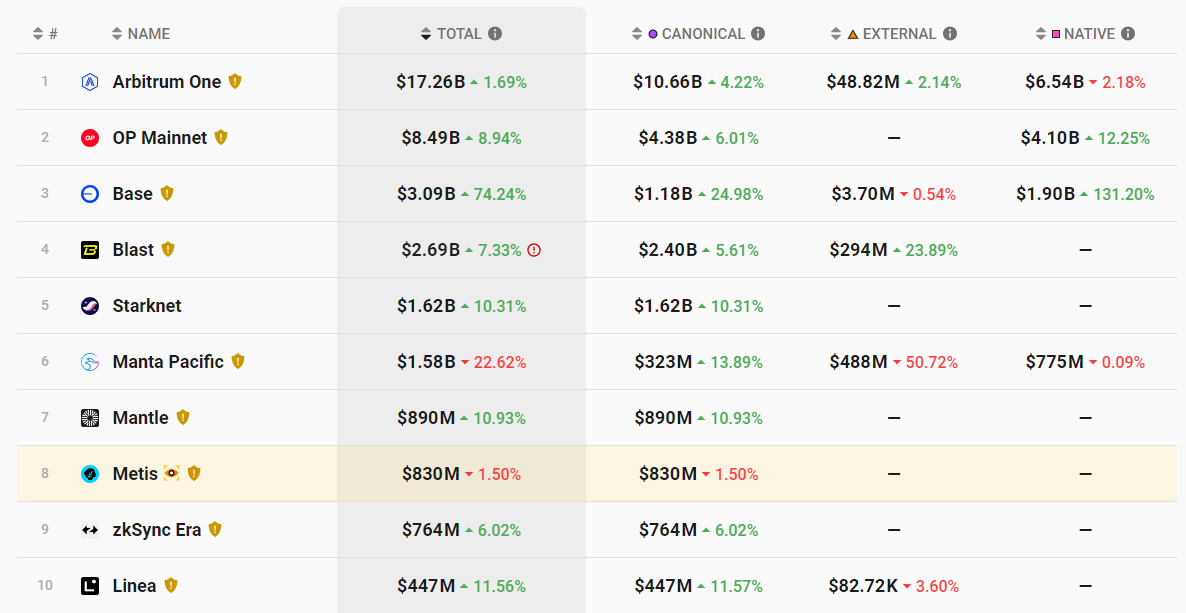Click Manta Pacific external $488M value
Screen dimensions: 1186x613
click(858, 362)
